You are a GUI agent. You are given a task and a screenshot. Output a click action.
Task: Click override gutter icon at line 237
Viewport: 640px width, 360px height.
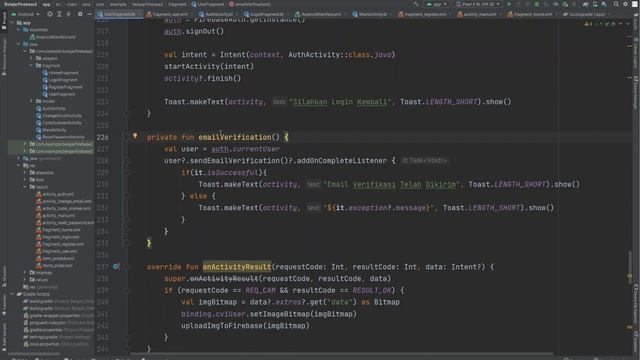[x=116, y=267]
